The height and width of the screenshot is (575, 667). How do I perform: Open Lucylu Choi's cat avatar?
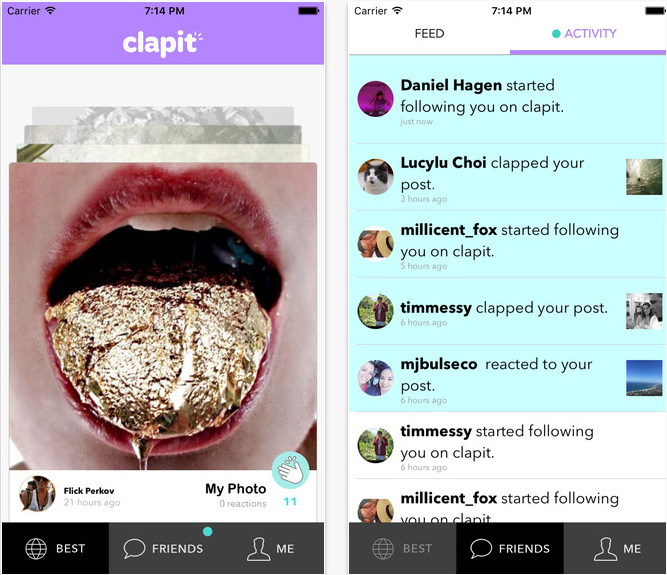375,176
